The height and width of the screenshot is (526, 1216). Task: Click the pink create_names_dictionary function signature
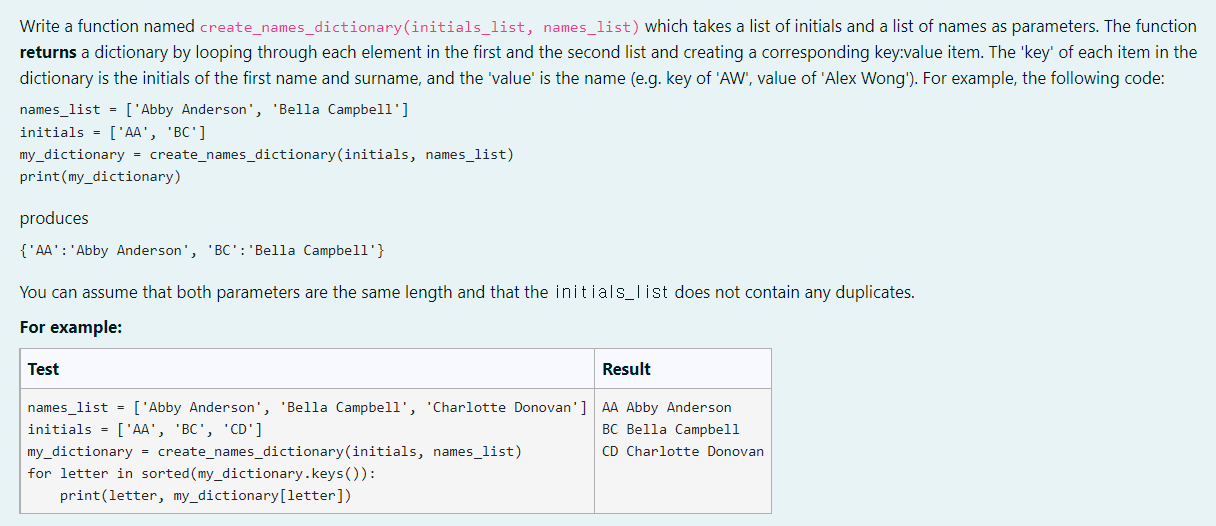pos(420,27)
